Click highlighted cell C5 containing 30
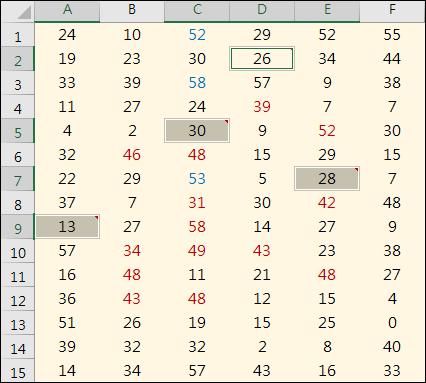 pyautogui.click(x=197, y=131)
